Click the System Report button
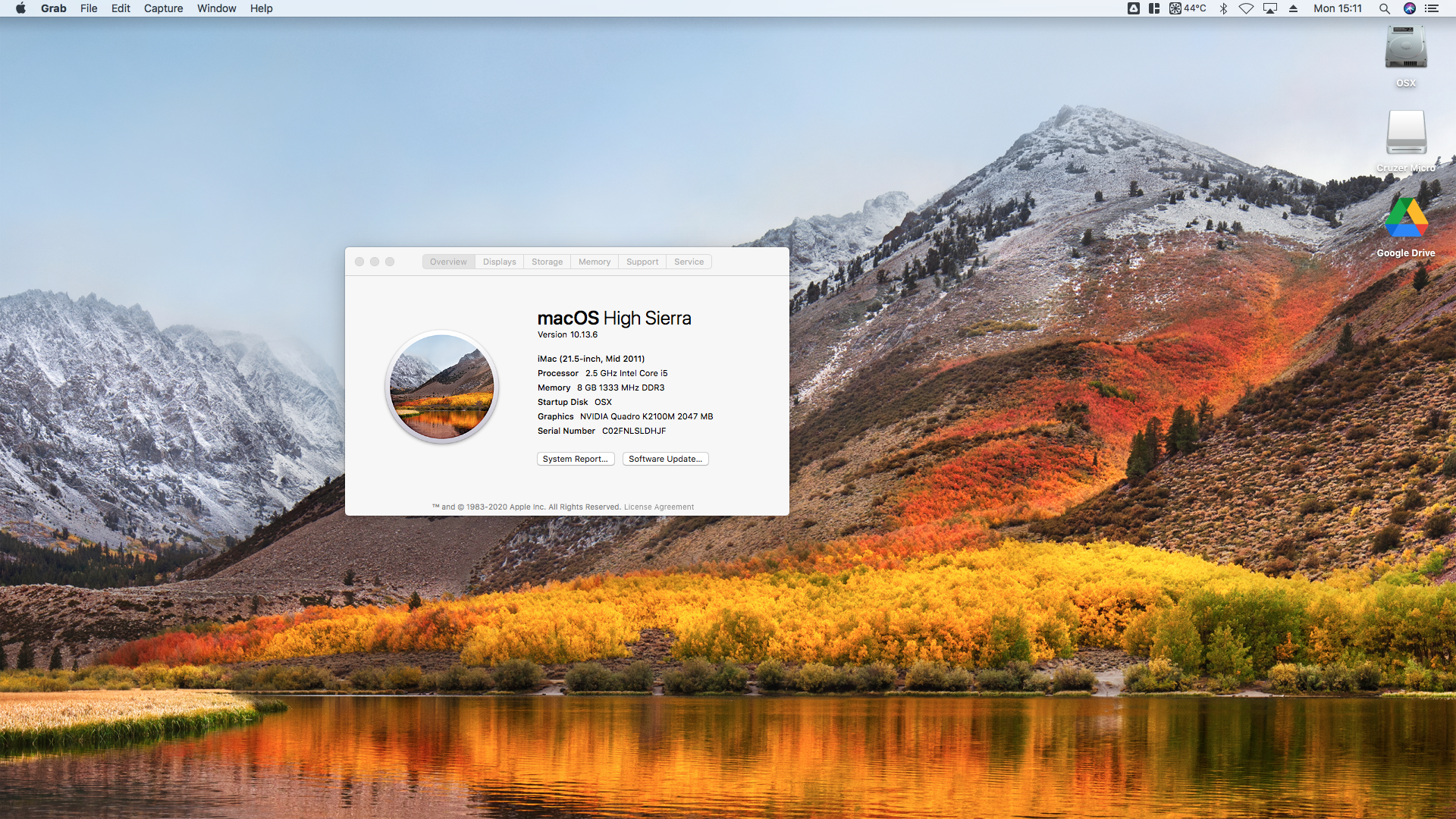 tap(576, 459)
